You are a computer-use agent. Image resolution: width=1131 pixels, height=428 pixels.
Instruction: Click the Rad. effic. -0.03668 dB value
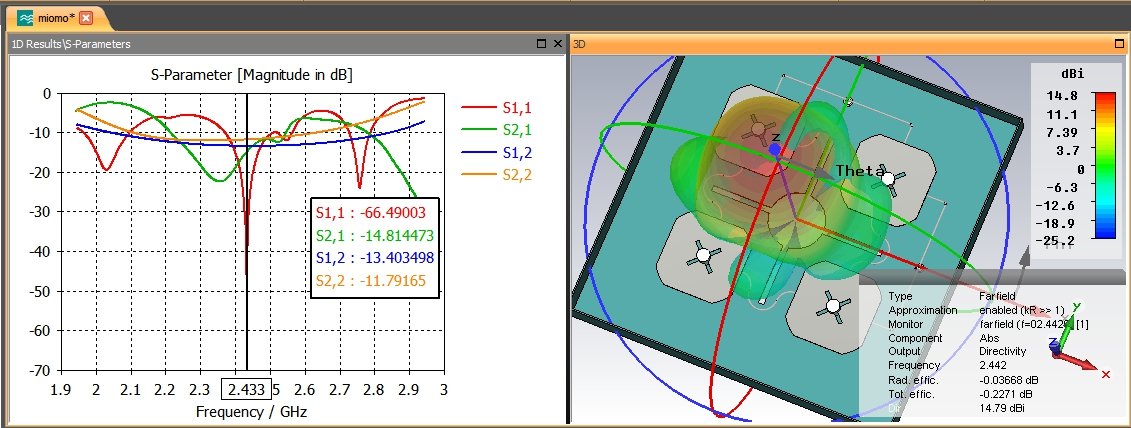(1008, 380)
